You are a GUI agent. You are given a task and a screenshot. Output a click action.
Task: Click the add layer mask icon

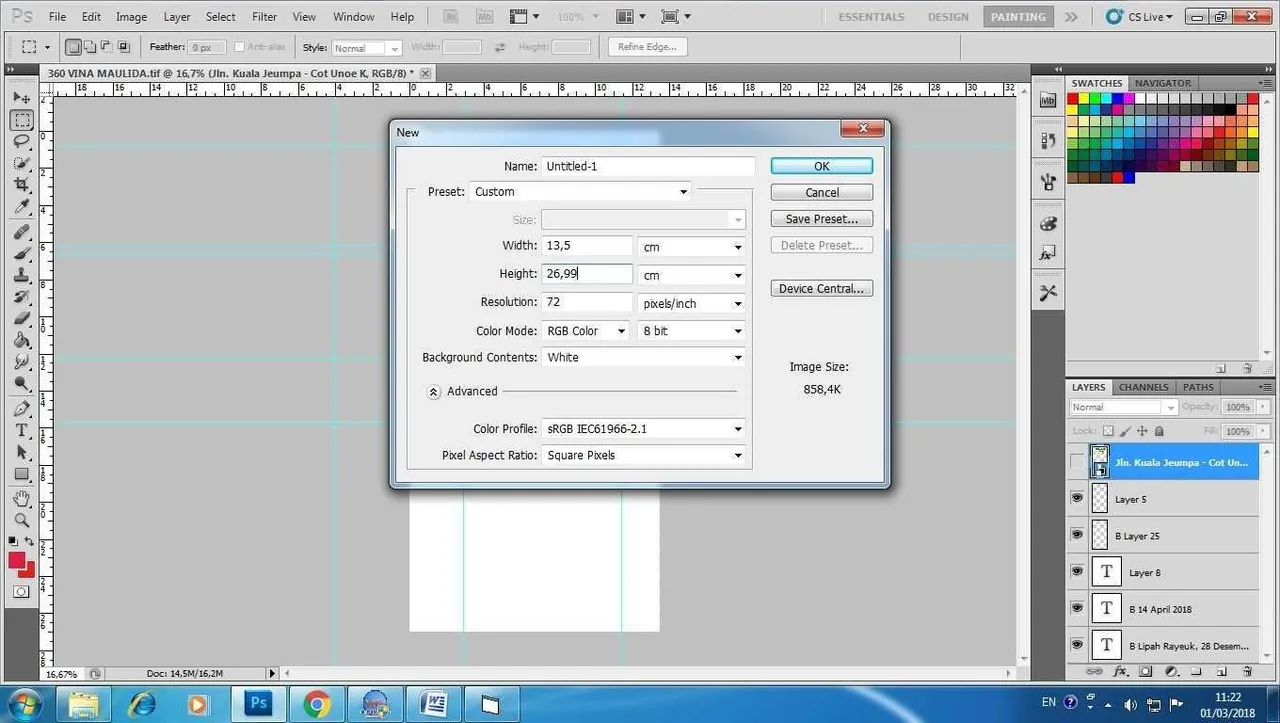(x=1146, y=672)
